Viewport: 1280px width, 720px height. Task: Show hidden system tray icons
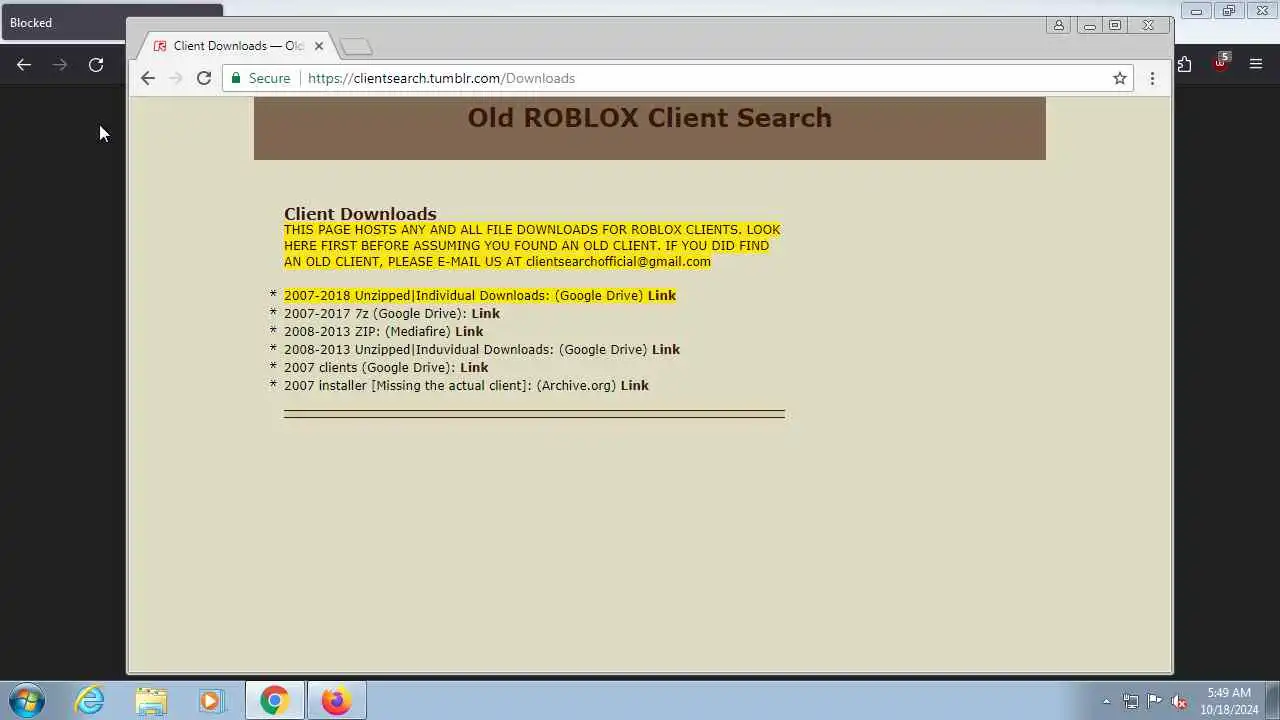(x=1106, y=701)
